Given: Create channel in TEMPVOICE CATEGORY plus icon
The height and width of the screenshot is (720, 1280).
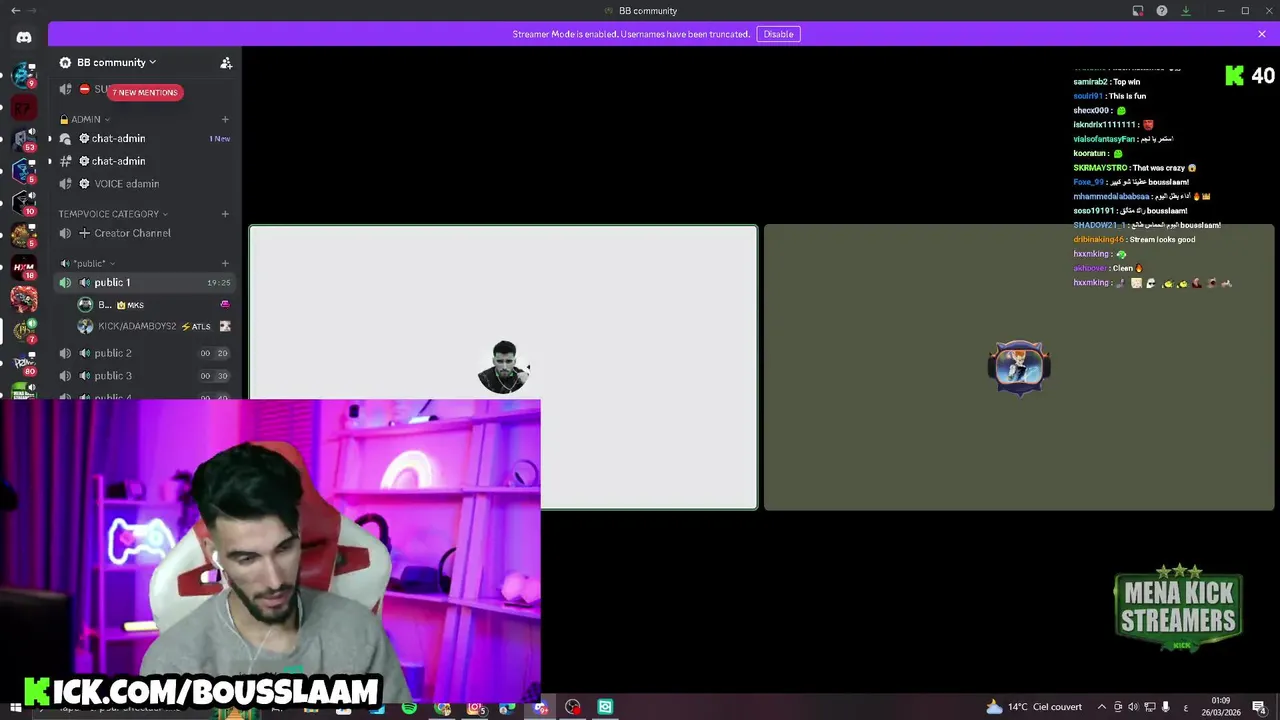Looking at the screenshot, I should pyautogui.click(x=225, y=214).
